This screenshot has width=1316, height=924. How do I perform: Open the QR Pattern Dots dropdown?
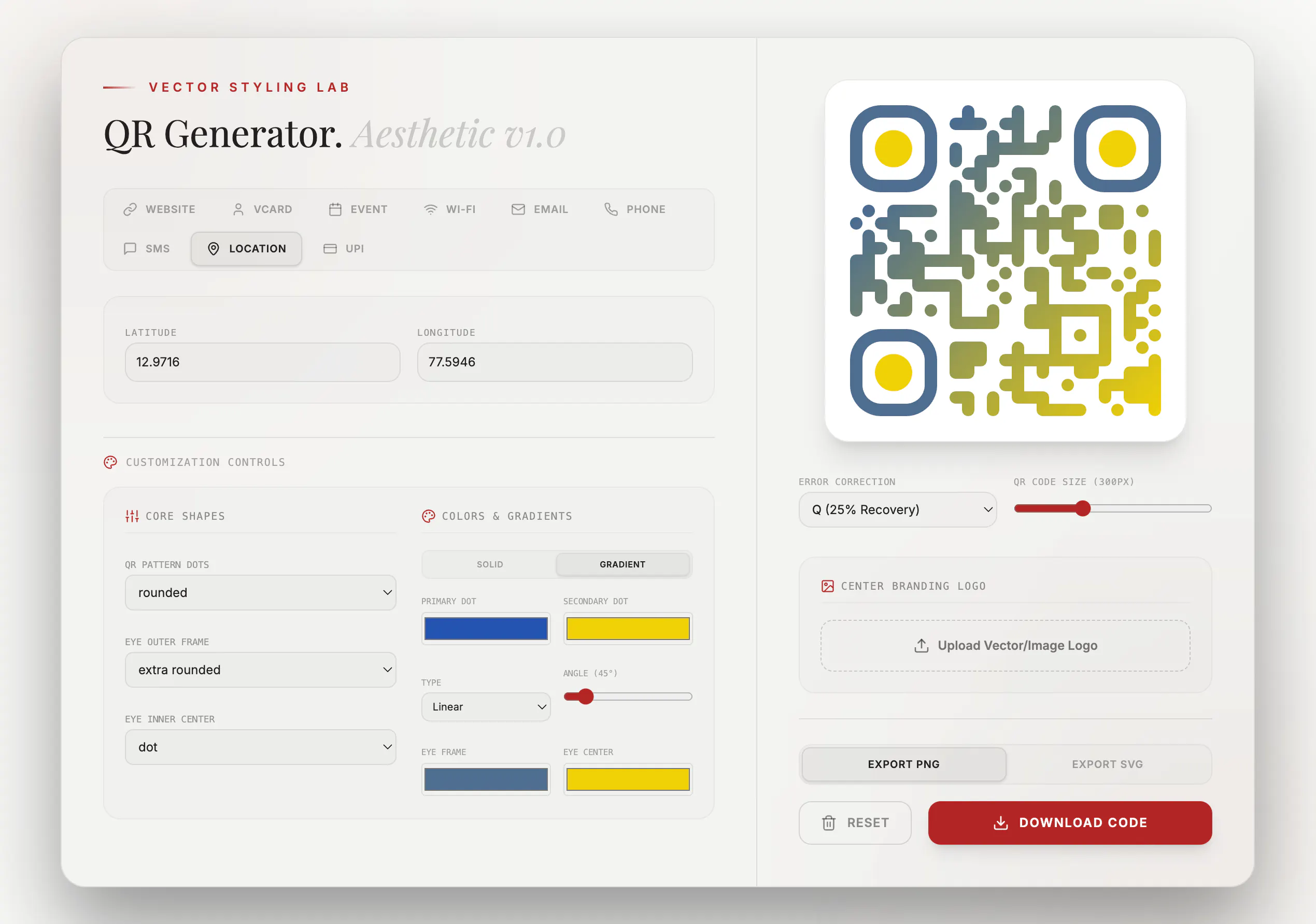261,593
